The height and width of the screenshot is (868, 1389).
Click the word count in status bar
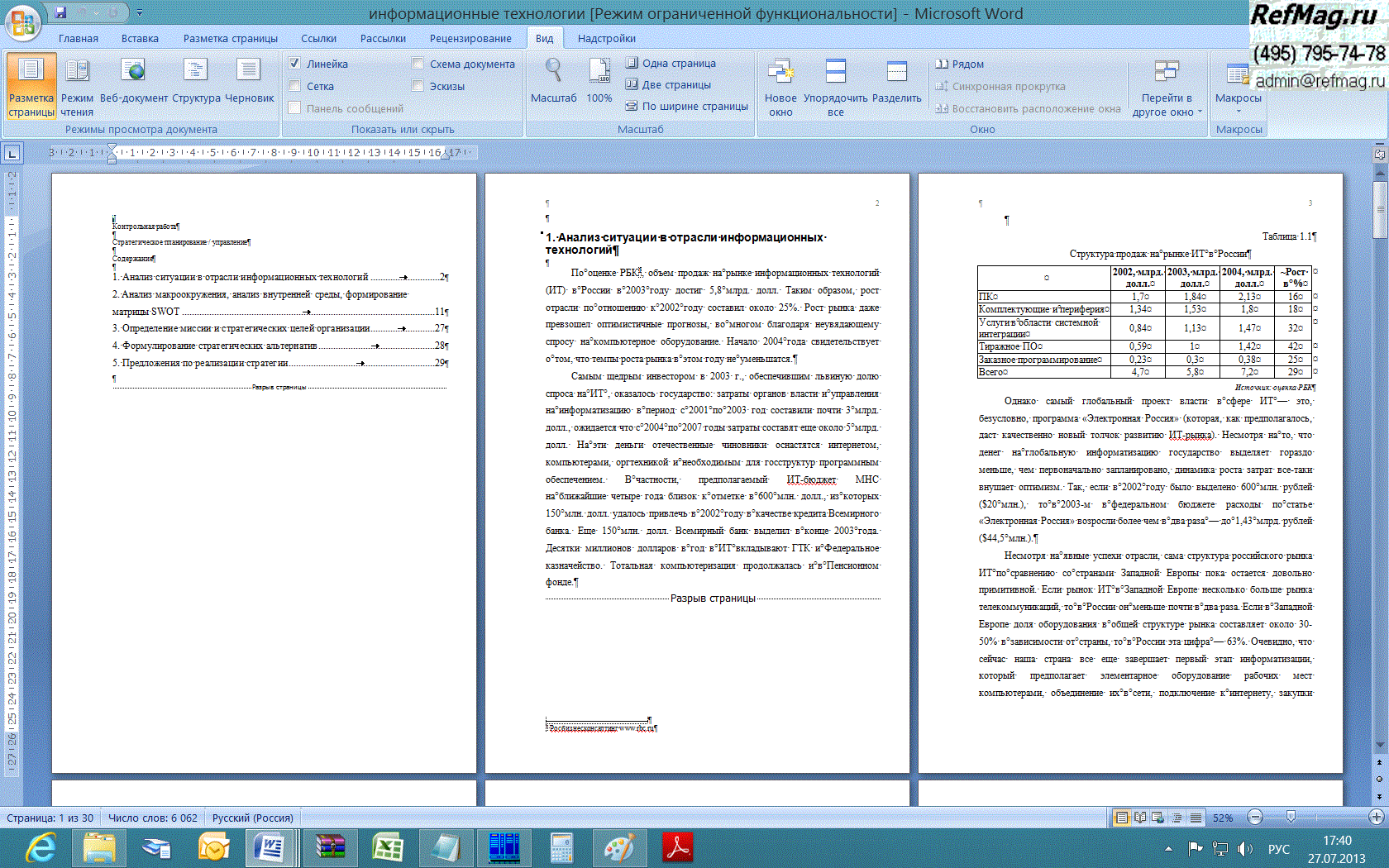pos(153,818)
